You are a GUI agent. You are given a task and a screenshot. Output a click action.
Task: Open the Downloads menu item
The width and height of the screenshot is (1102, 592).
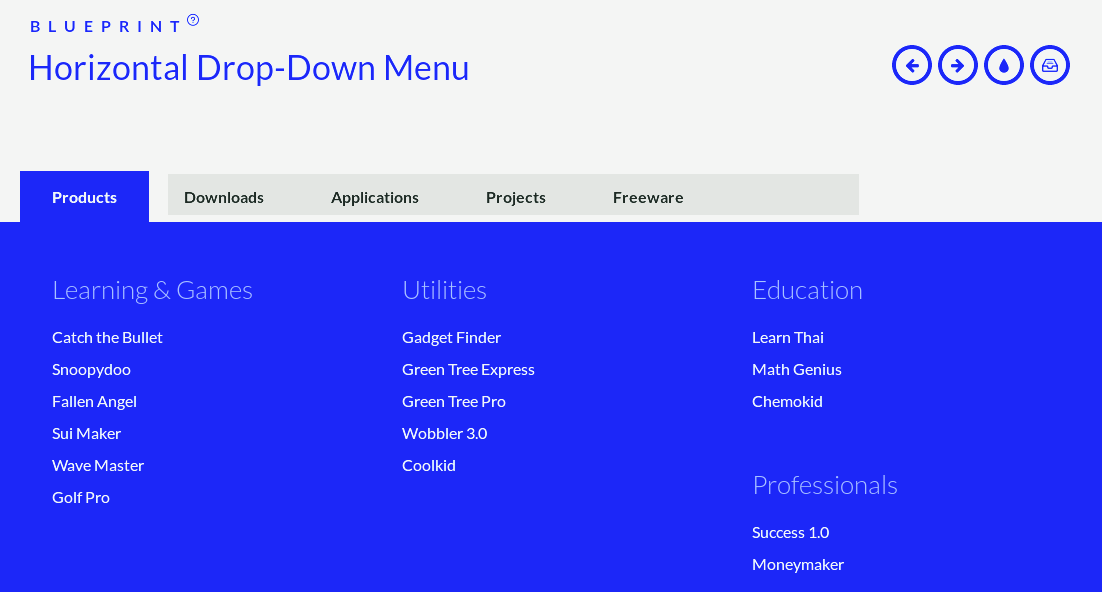click(x=223, y=198)
